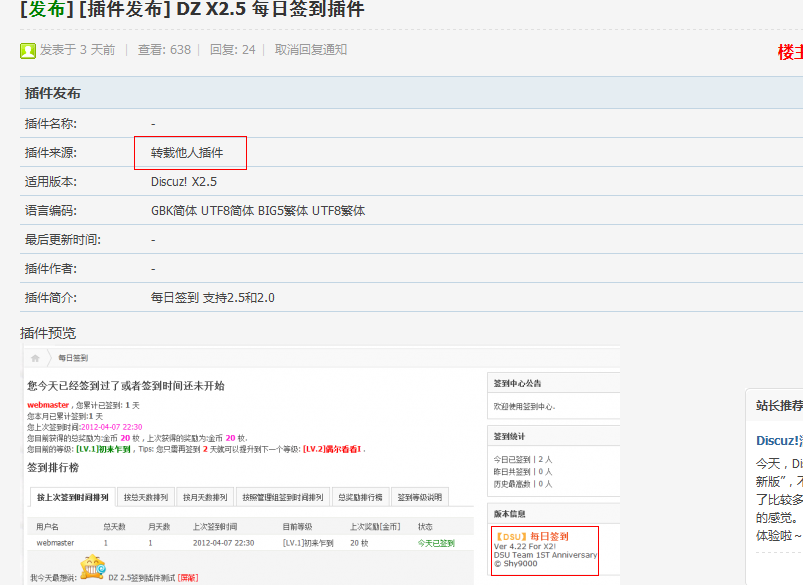Click the "【DSU】每日签到" version title
The image size is (803, 585).
click(x=531, y=537)
